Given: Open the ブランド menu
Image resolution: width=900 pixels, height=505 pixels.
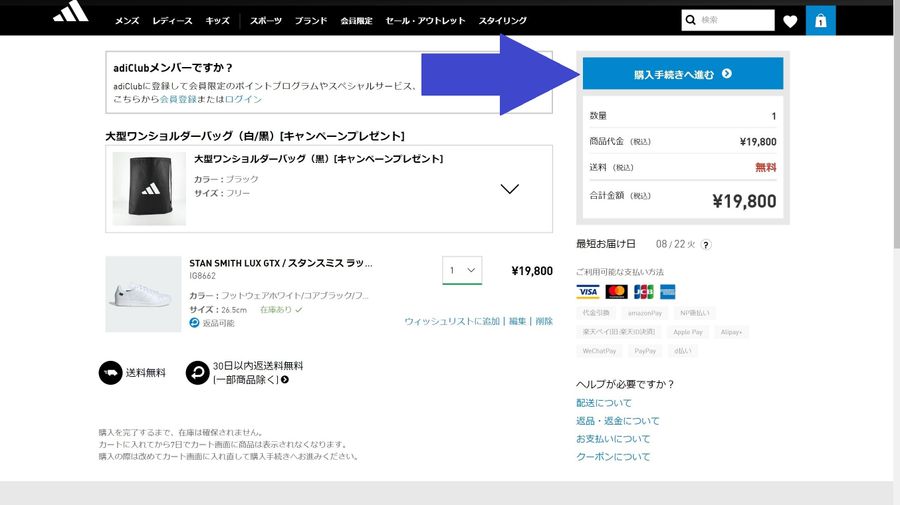Looking at the screenshot, I should [311, 21].
